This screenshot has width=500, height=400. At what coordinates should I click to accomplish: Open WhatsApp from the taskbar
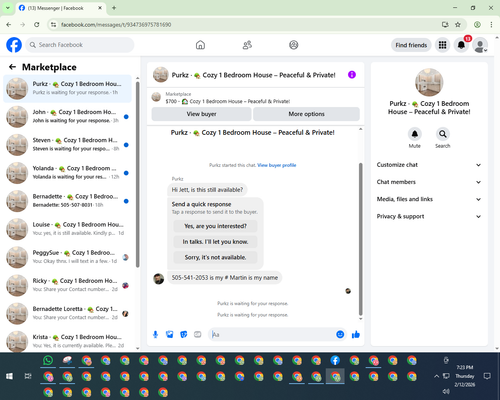[x=48, y=360]
